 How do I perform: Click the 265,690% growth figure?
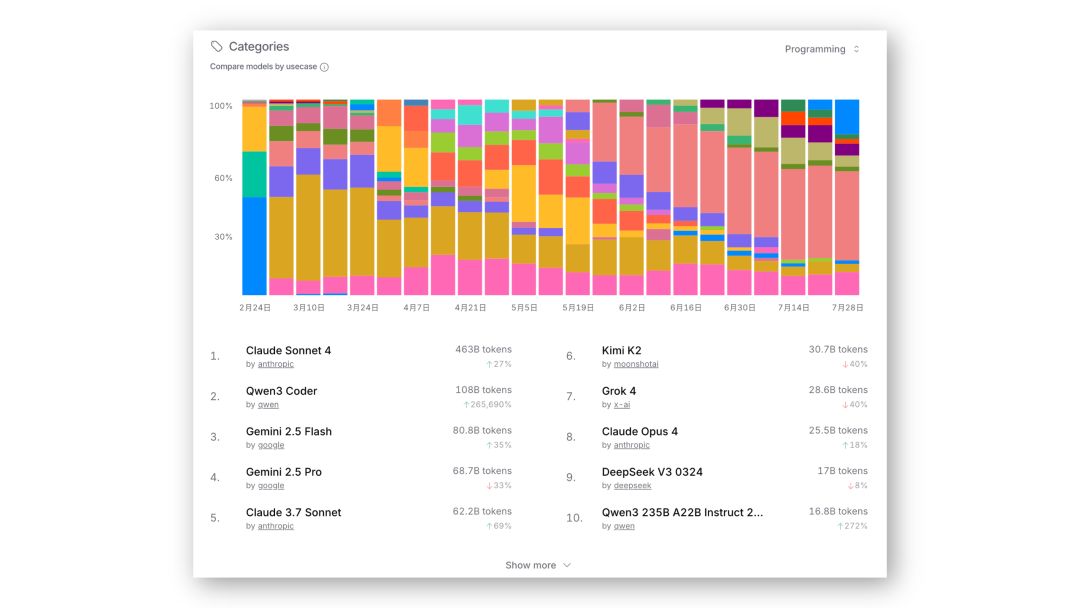(487, 405)
